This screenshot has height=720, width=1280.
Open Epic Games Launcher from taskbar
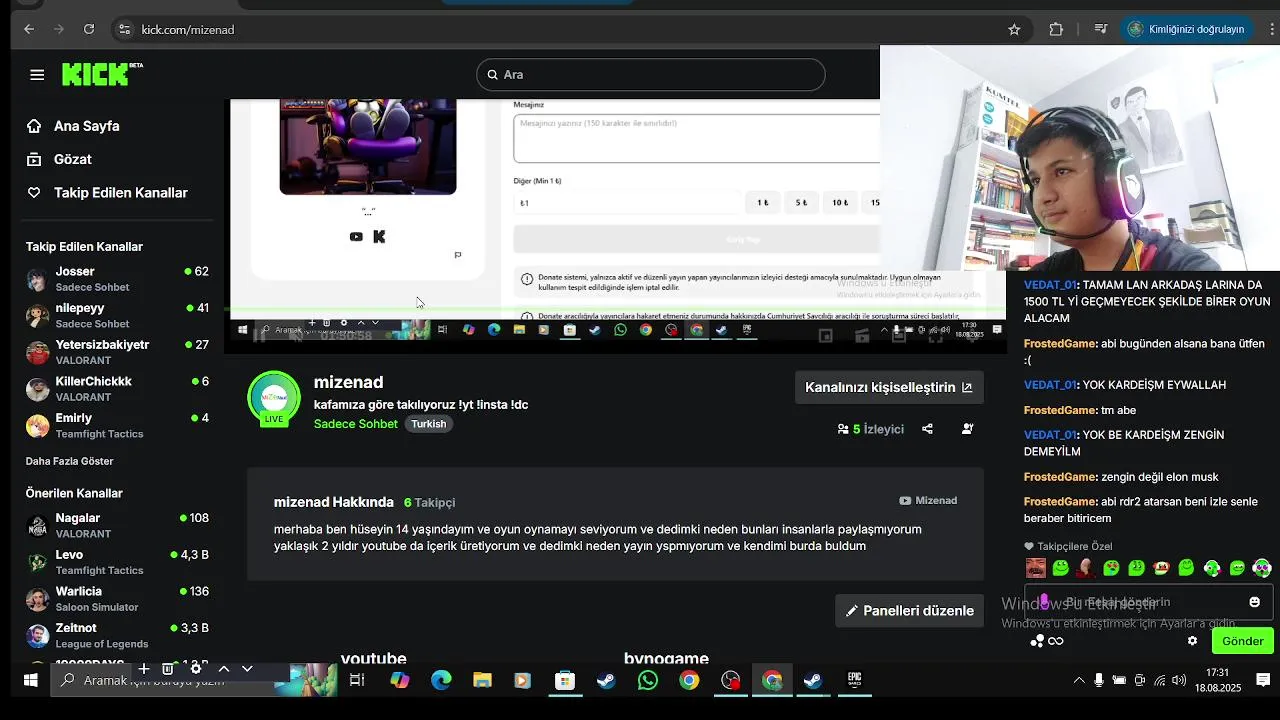point(855,681)
